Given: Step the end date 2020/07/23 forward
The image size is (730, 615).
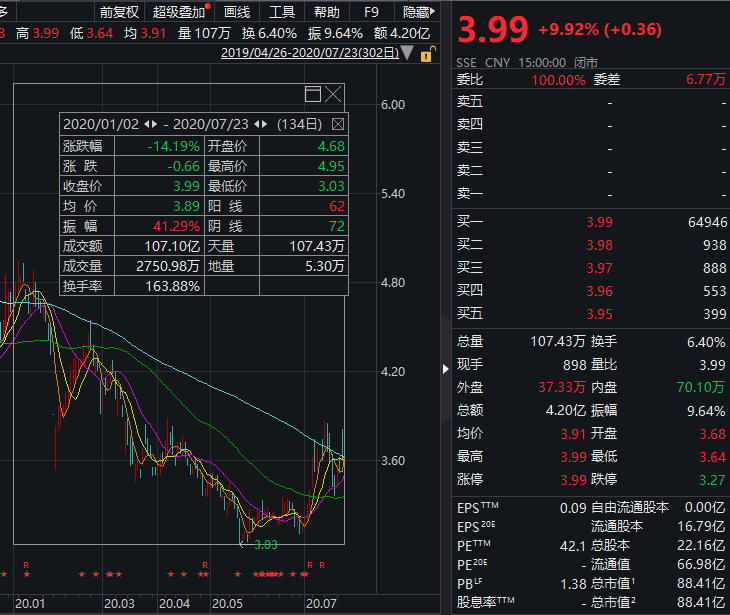Looking at the screenshot, I should pyautogui.click(x=264, y=124).
